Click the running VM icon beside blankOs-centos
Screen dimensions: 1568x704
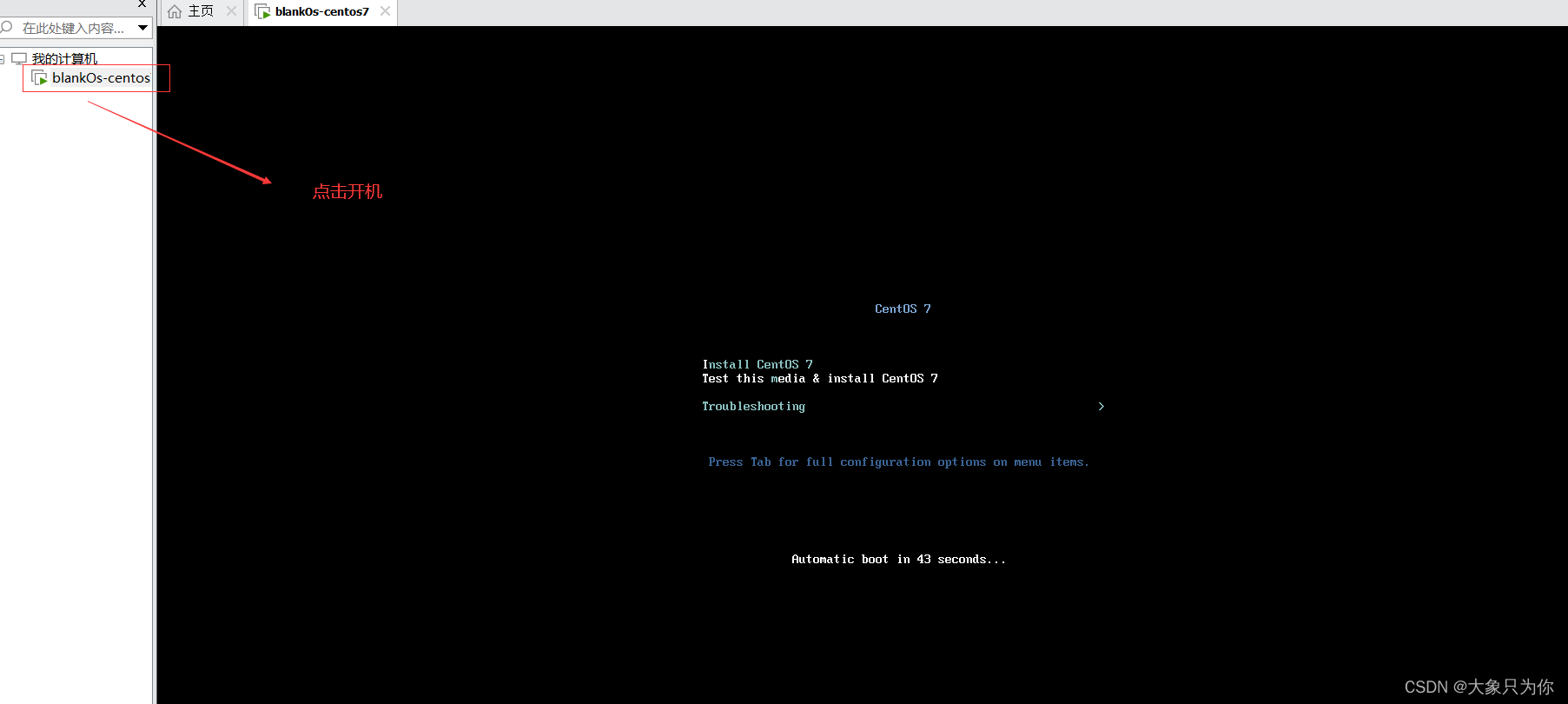tap(39, 78)
